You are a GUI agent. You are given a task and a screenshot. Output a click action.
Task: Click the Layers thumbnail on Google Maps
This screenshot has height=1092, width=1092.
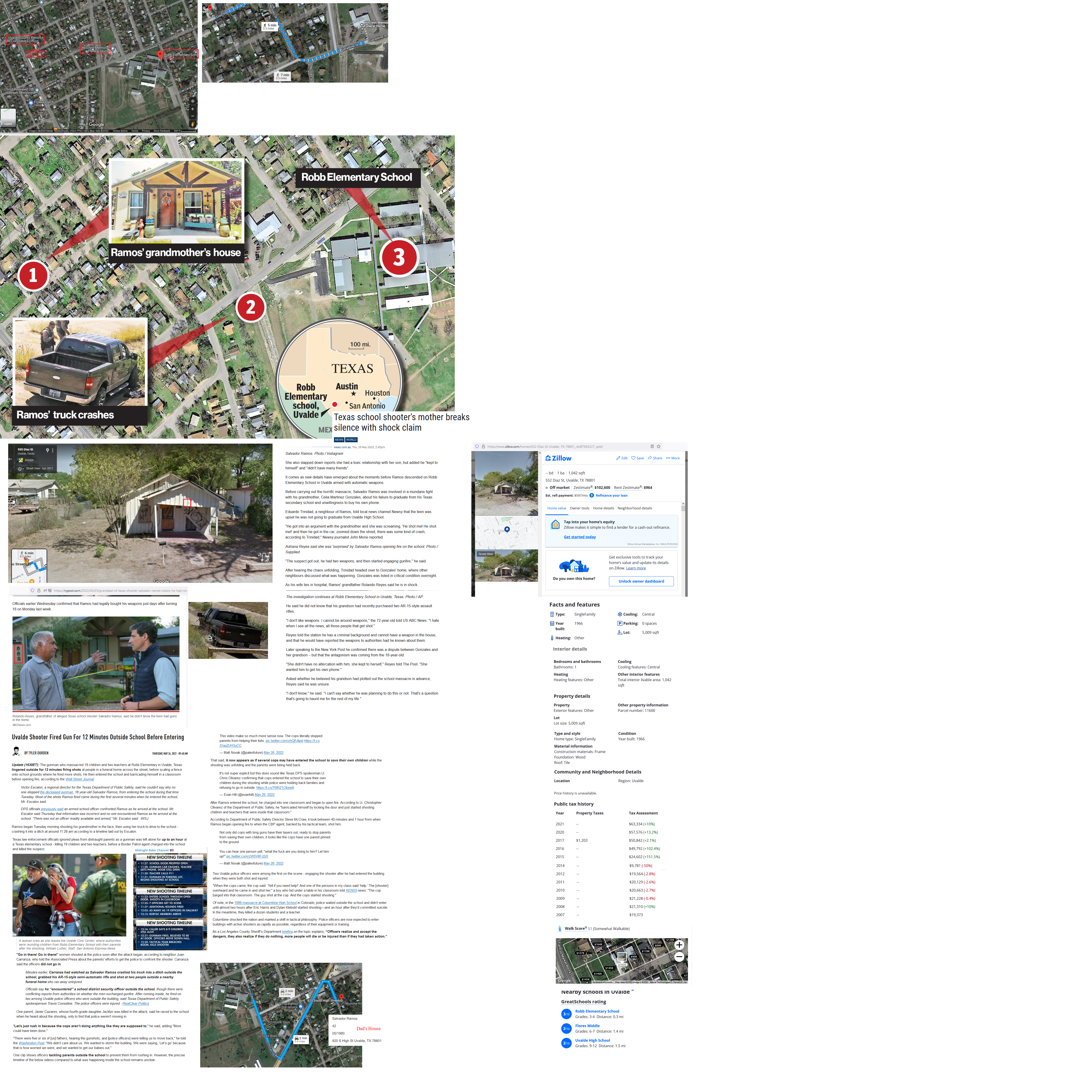point(8,118)
